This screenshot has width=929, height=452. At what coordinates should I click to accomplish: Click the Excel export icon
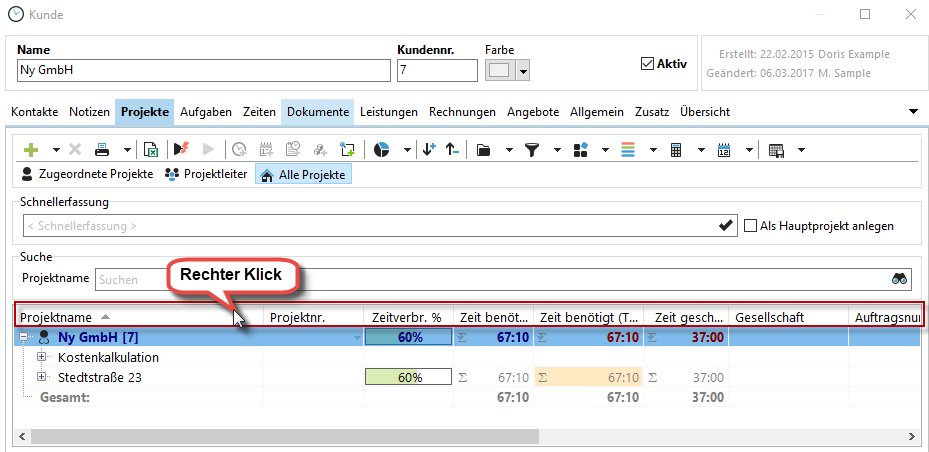pyautogui.click(x=151, y=150)
